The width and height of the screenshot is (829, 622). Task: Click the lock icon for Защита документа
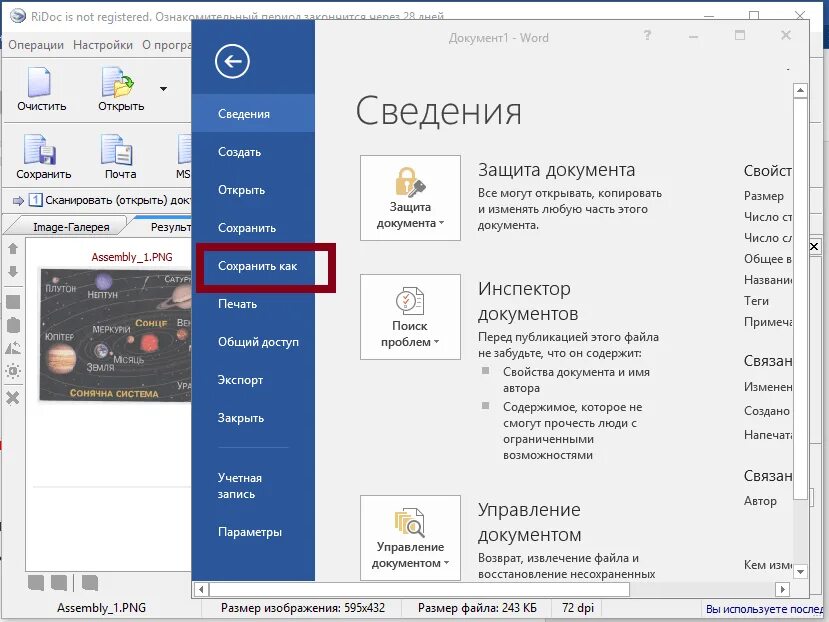coord(410,181)
